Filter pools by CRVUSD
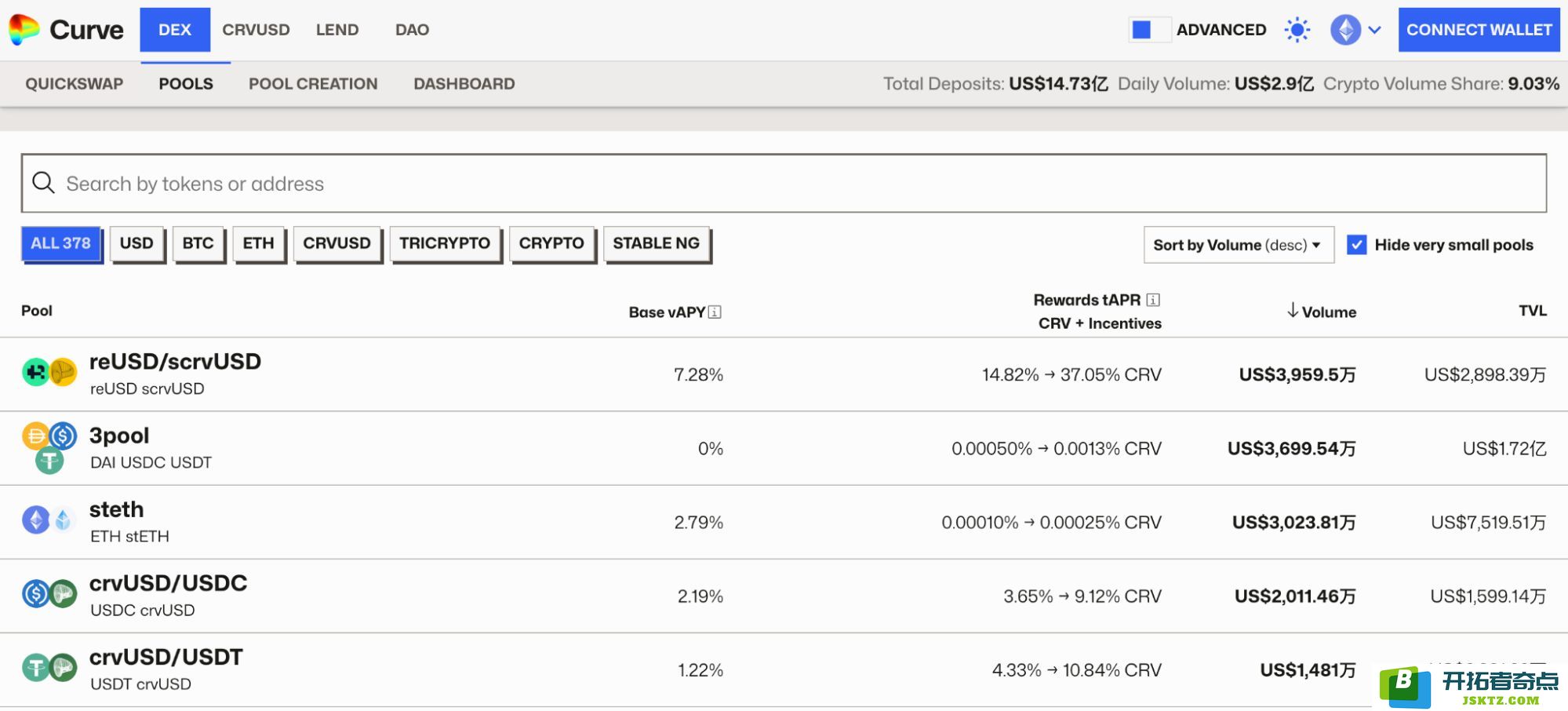 pyautogui.click(x=337, y=243)
